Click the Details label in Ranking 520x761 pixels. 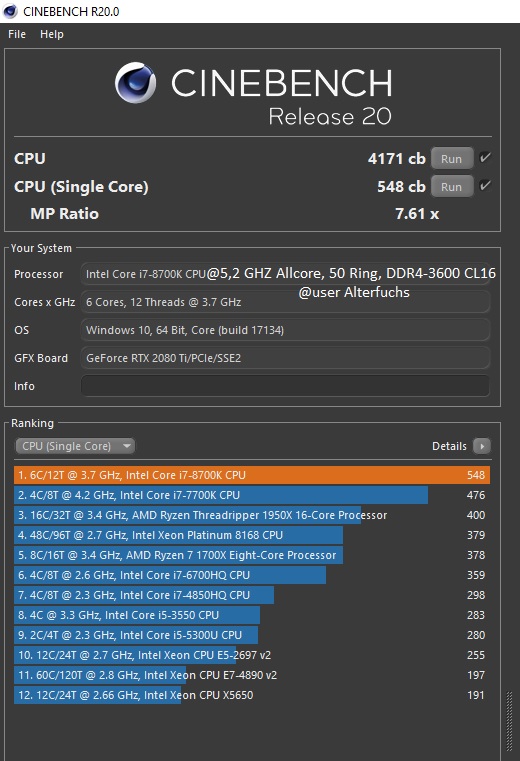coord(449,446)
